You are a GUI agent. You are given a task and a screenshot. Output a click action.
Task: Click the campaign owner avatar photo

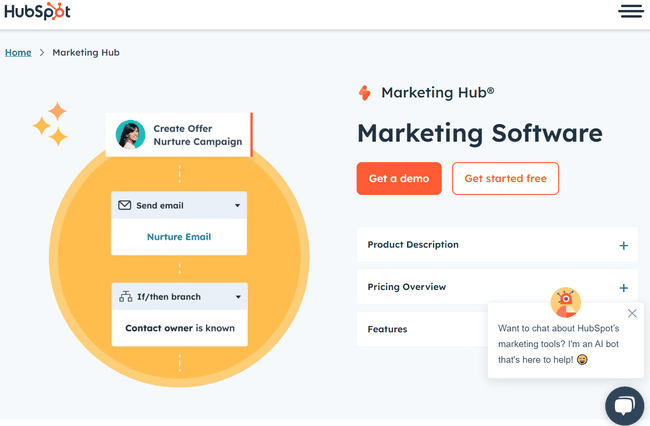coord(130,135)
